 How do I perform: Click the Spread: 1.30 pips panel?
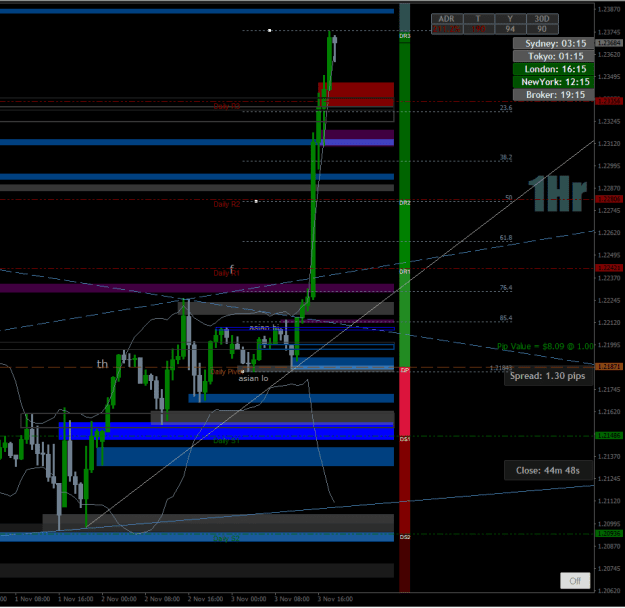[x=548, y=376]
